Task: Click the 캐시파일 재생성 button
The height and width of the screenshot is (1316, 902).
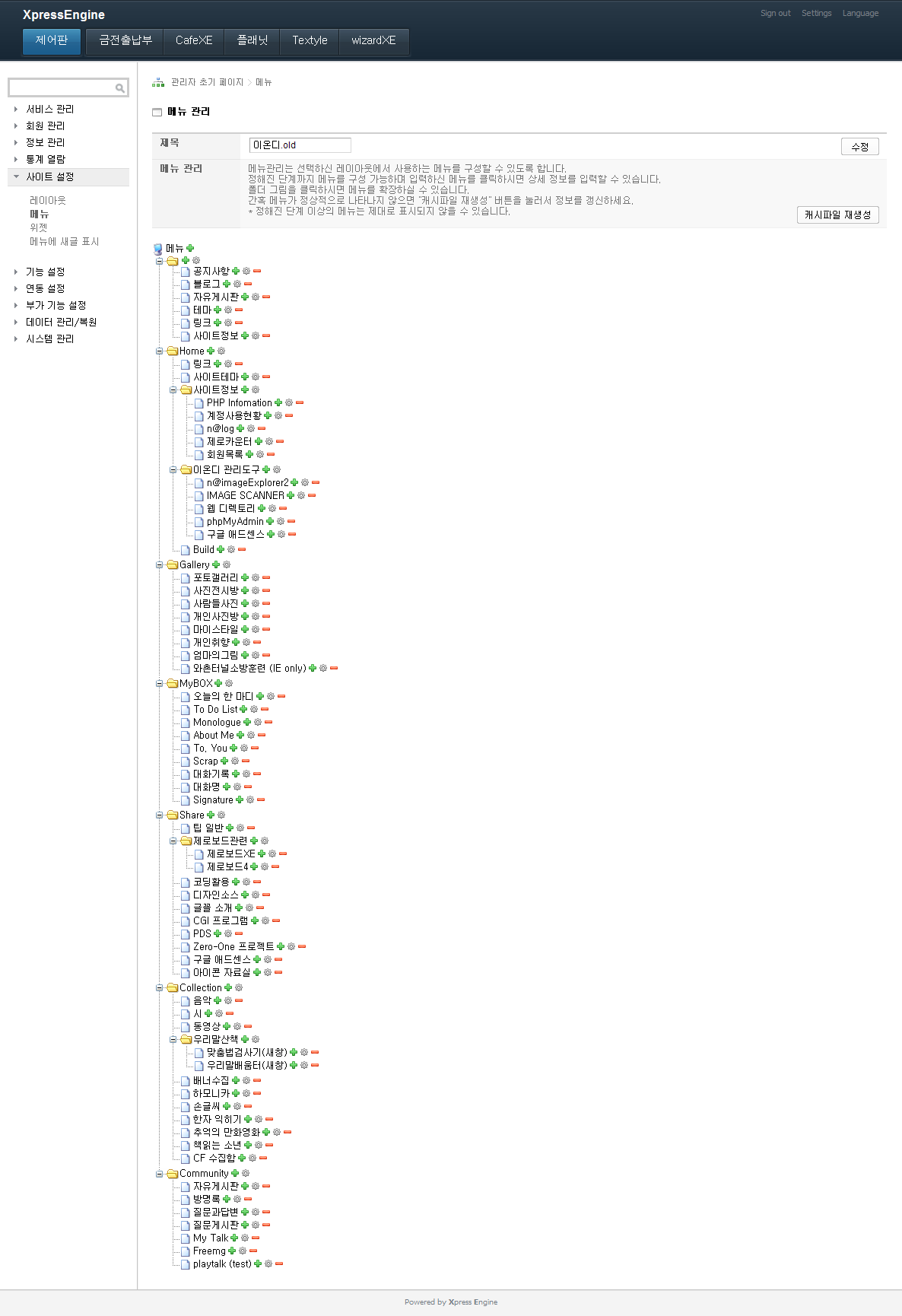Action: [838, 215]
